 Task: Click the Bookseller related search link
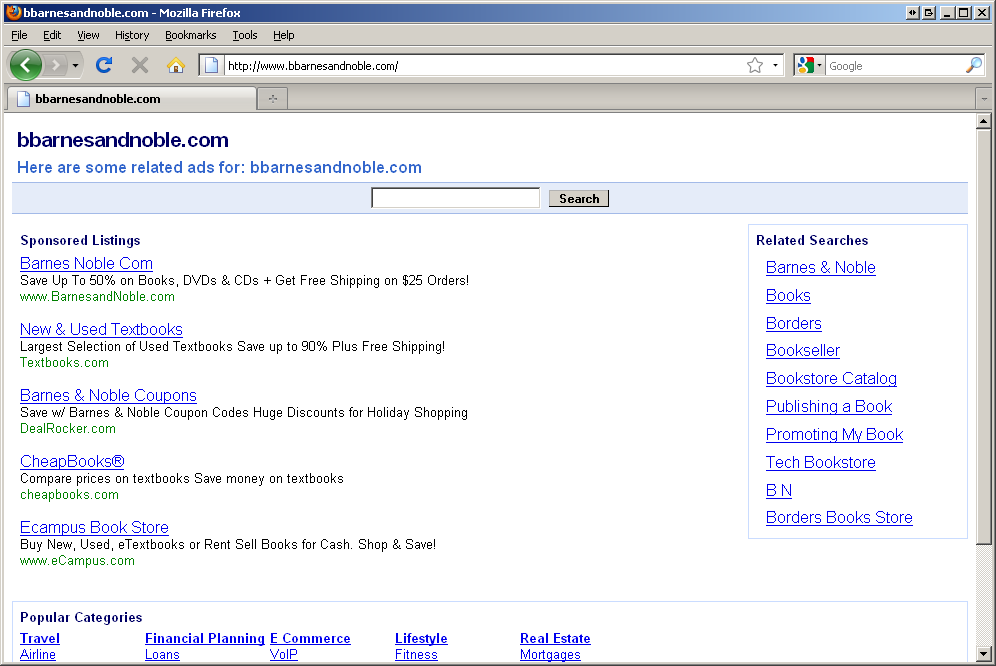803,351
